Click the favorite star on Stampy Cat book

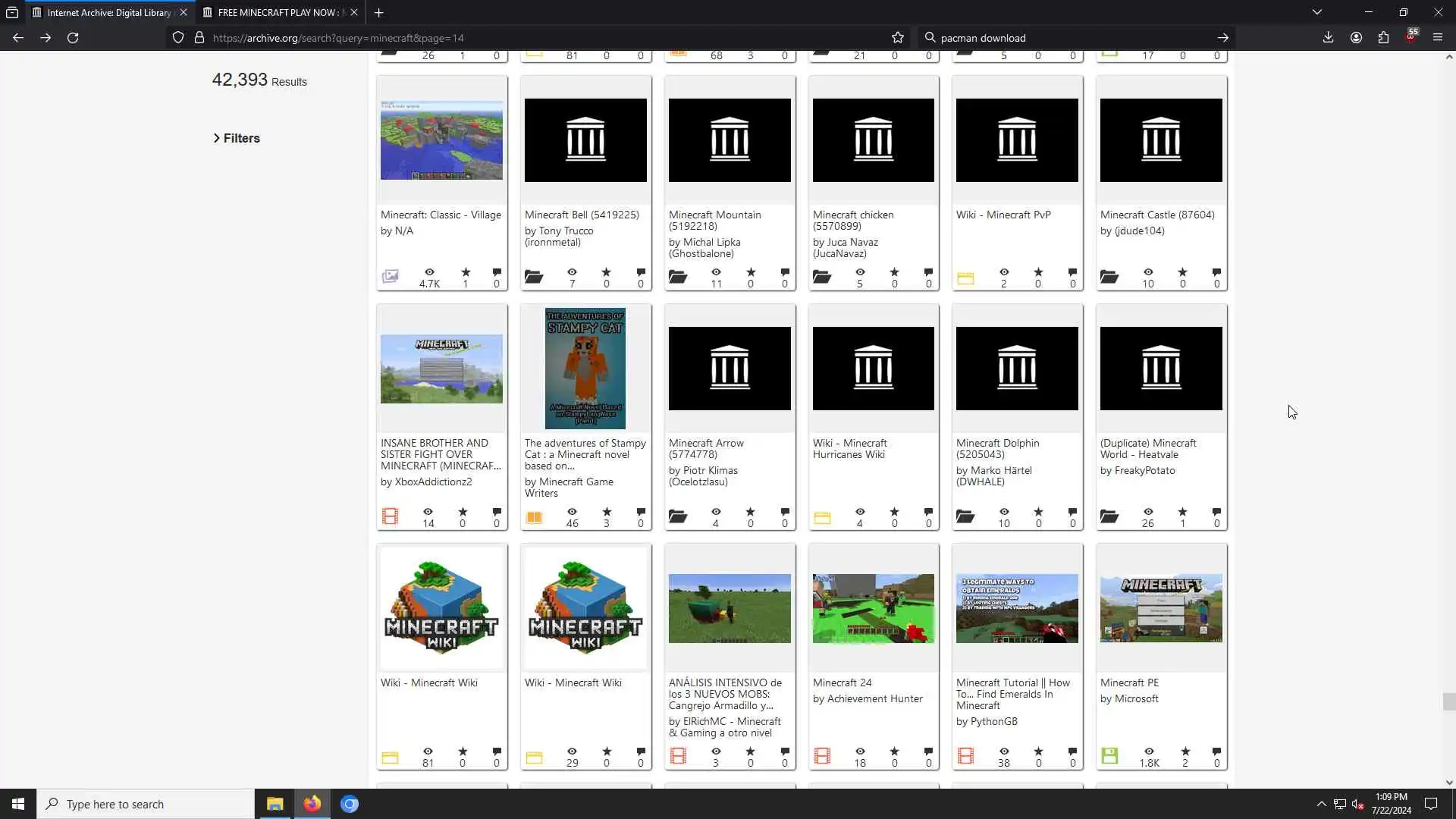[x=606, y=512]
